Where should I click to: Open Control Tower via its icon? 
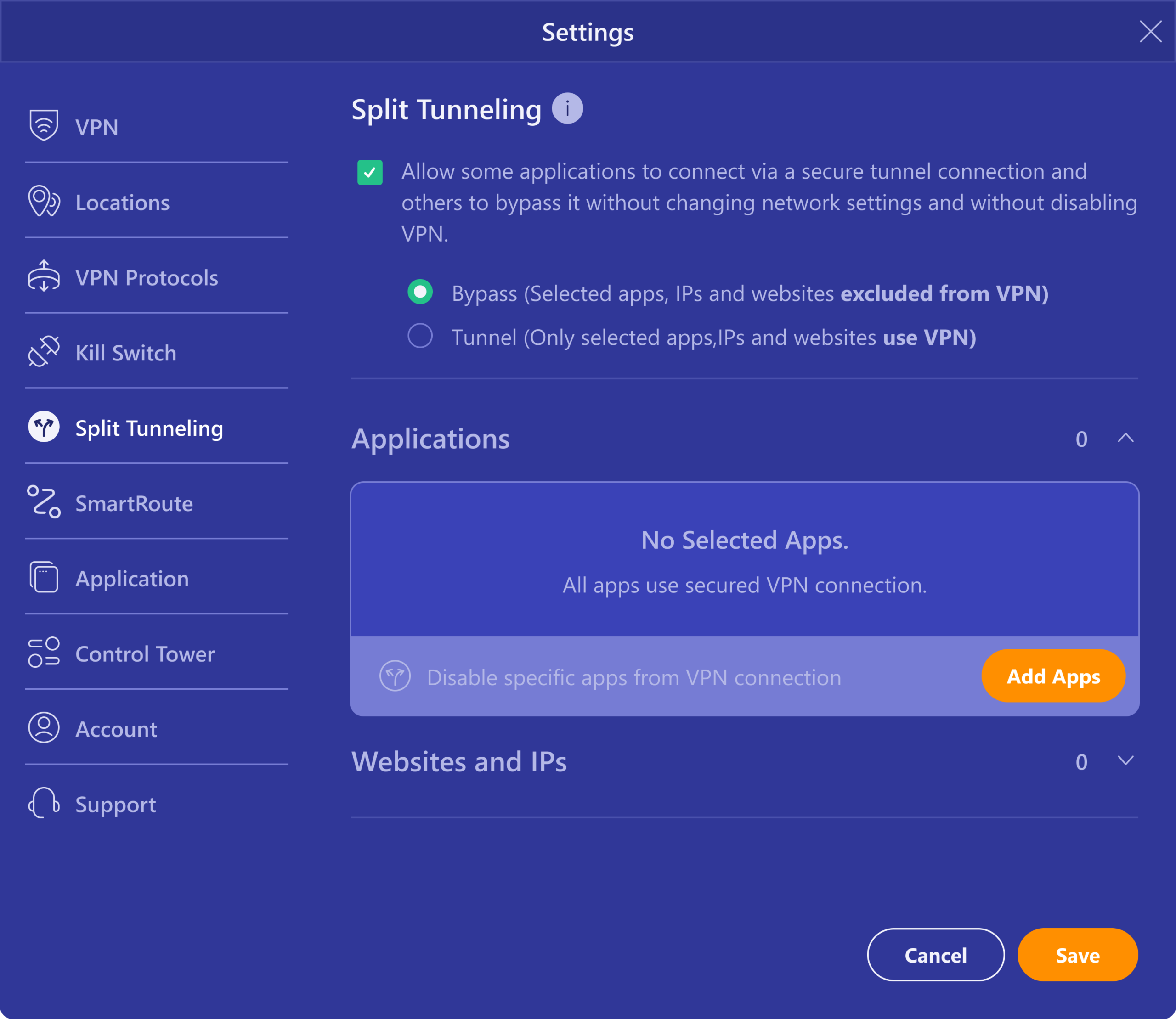click(x=45, y=653)
